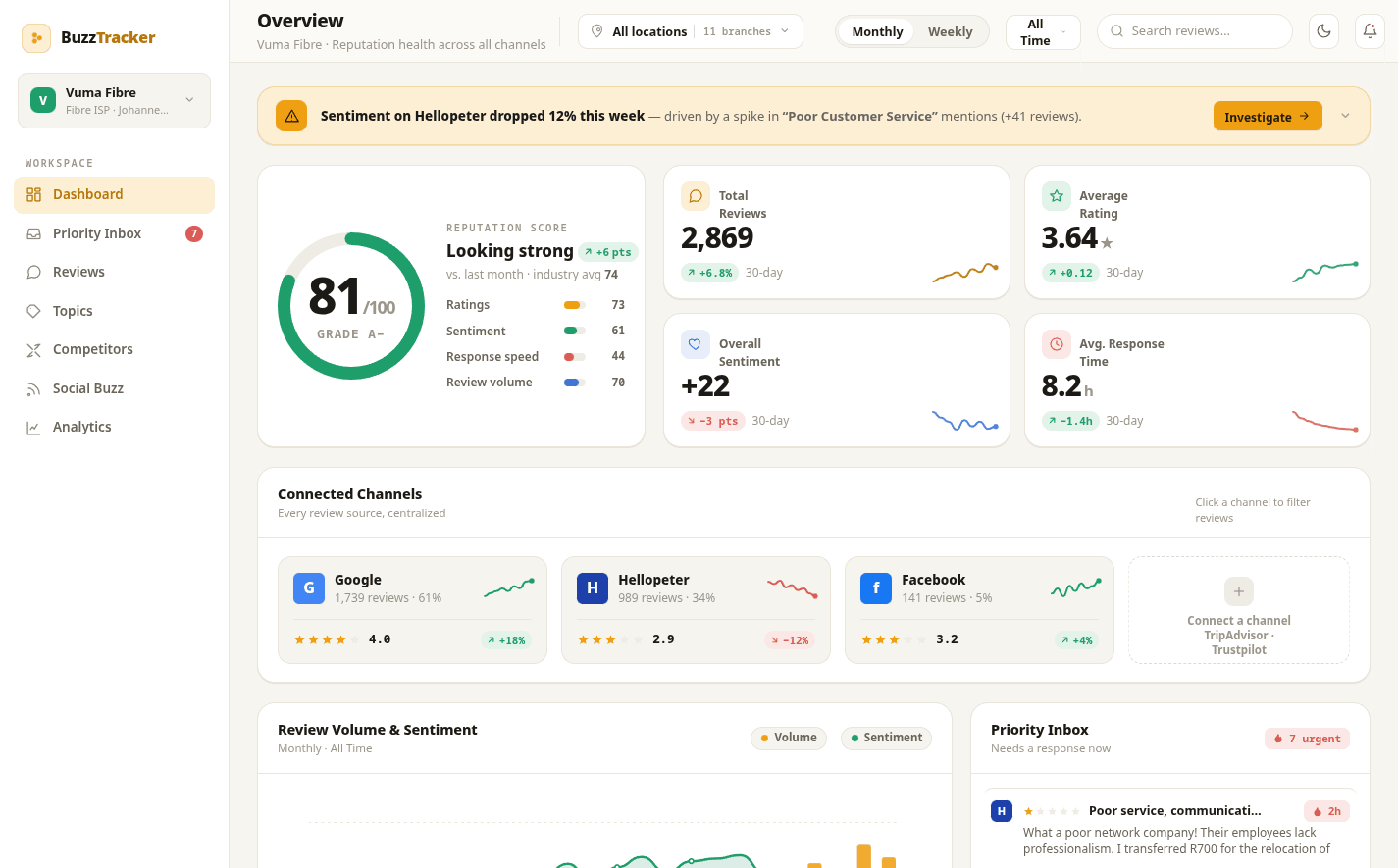Viewport: 1398px width, 868px height.
Task: Open the Poor service review item
Action: (1170, 829)
